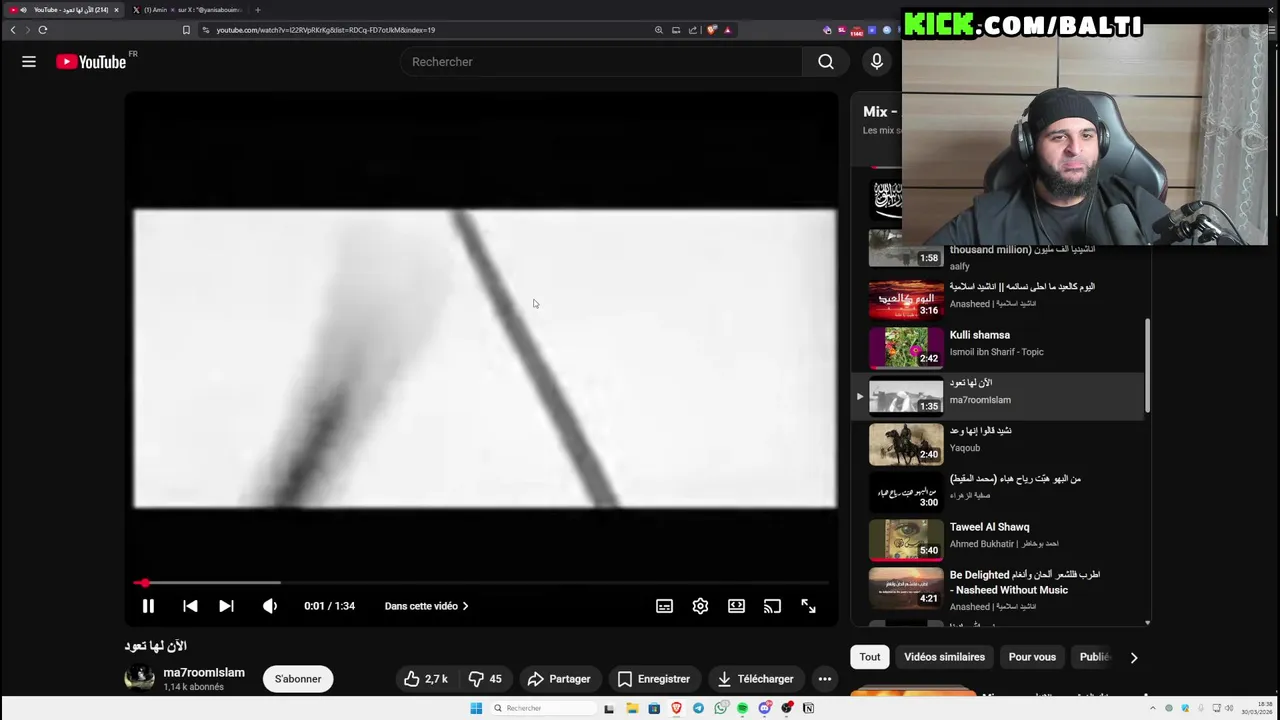This screenshot has width=1280, height=720.
Task: Go back in browser history
Action: click(x=13, y=30)
